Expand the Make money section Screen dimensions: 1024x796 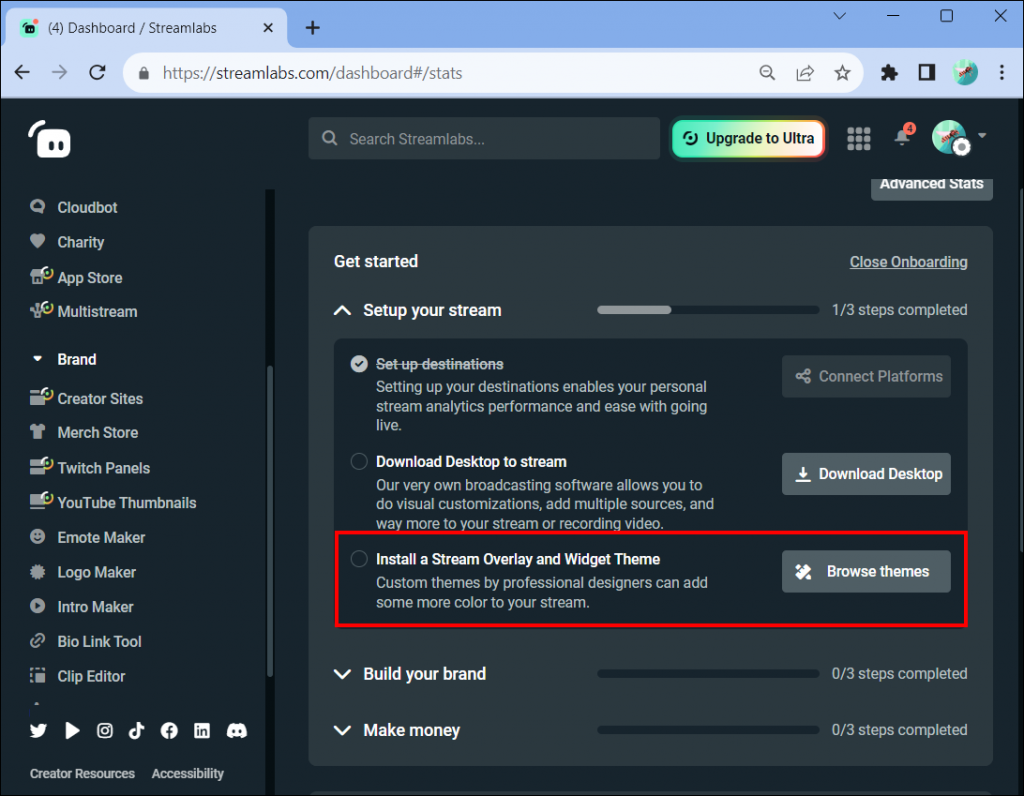tap(342, 730)
